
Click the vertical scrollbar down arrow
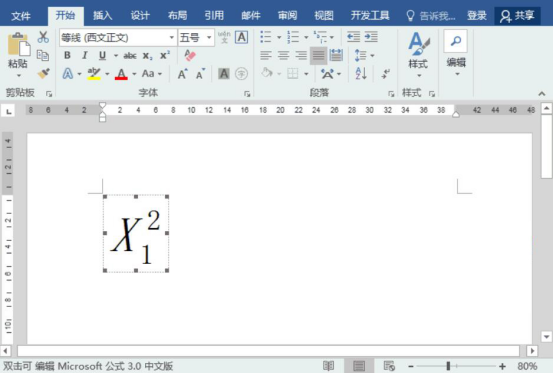tap(546, 337)
